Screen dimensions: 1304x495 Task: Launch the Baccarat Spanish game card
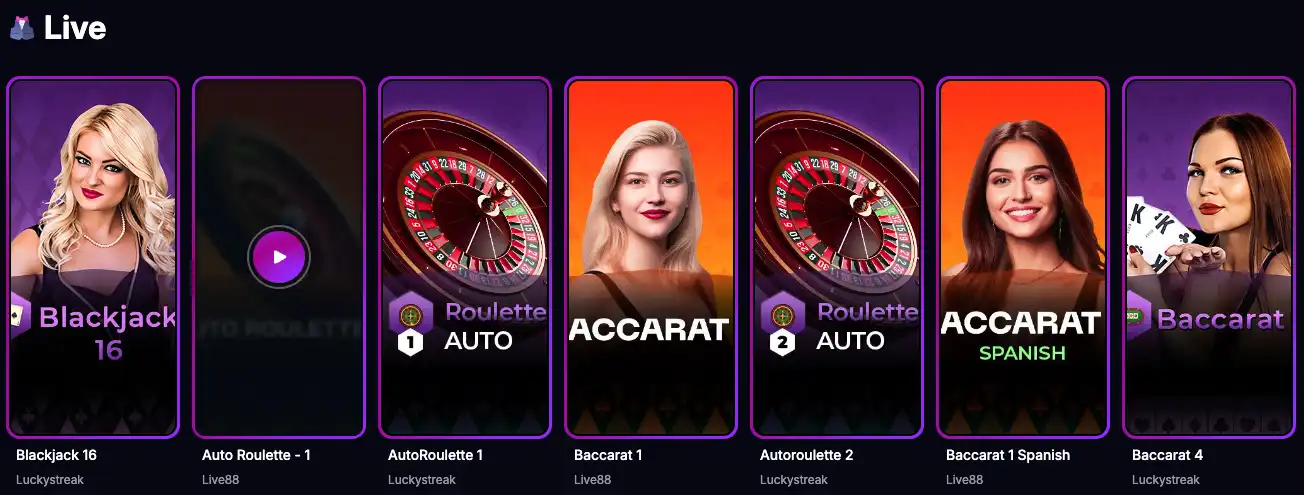1023,257
